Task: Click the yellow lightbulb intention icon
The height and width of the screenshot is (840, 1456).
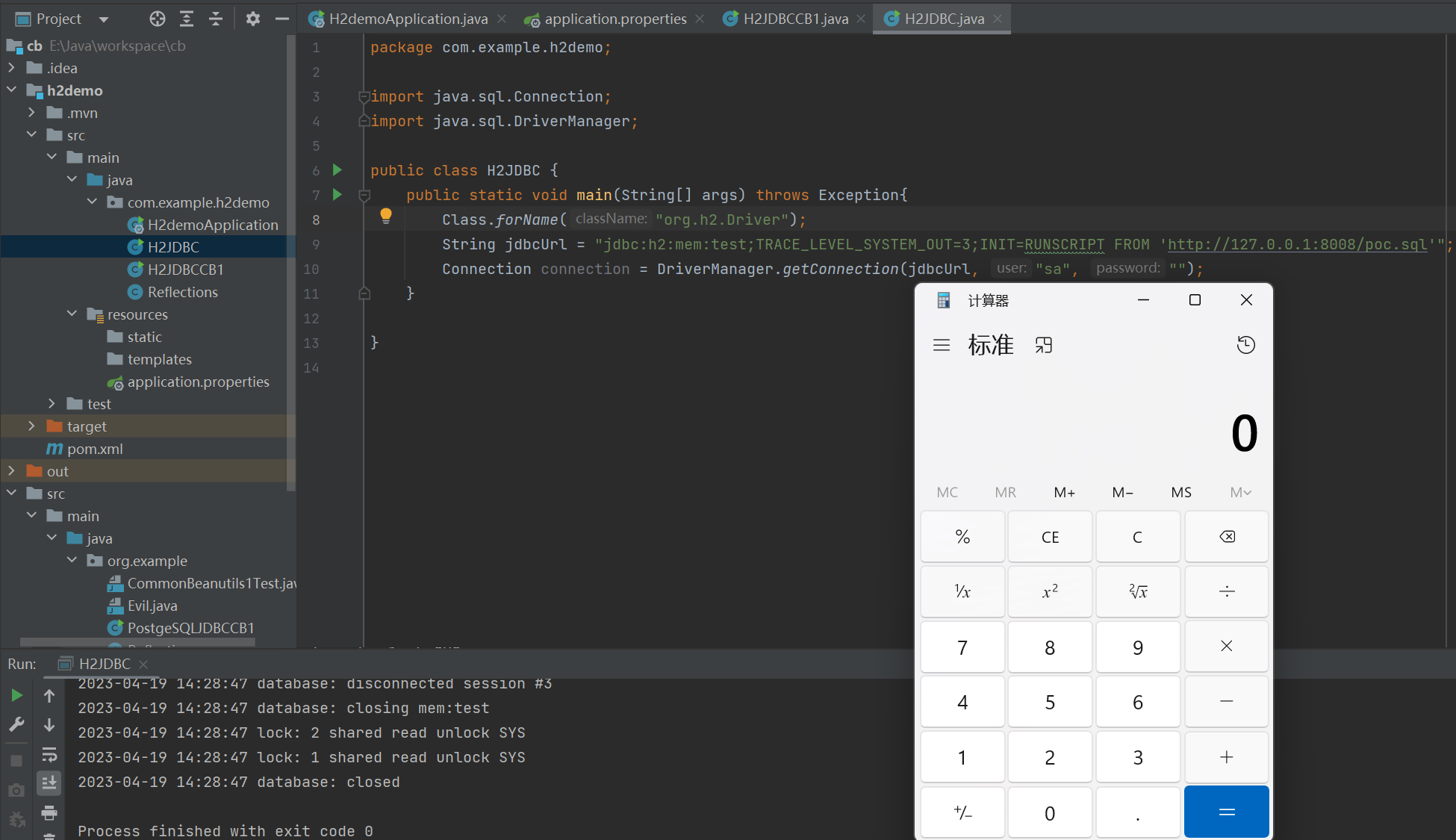Action: (x=385, y=217)
